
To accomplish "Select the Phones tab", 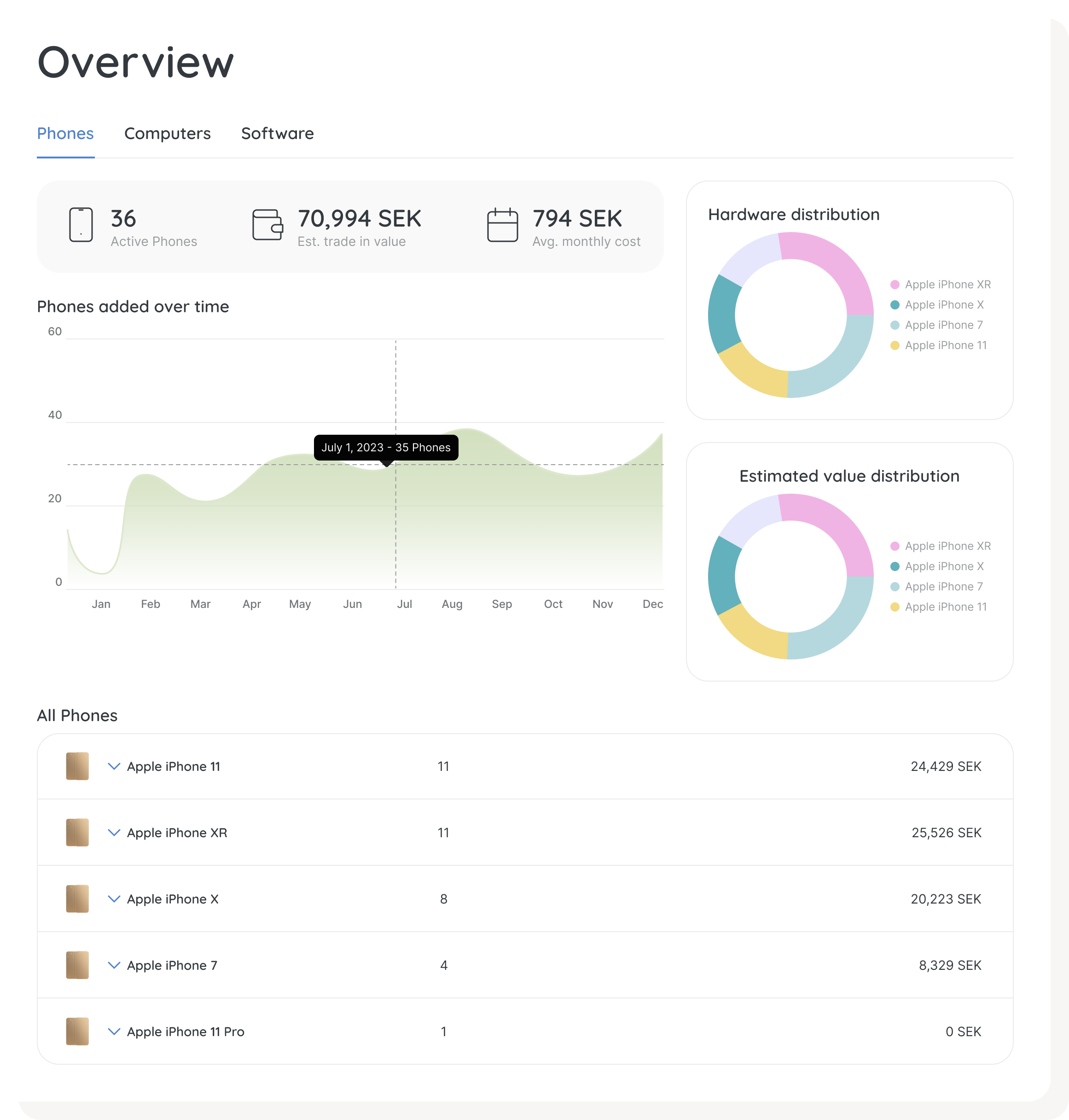I will (x=65, y=134).
